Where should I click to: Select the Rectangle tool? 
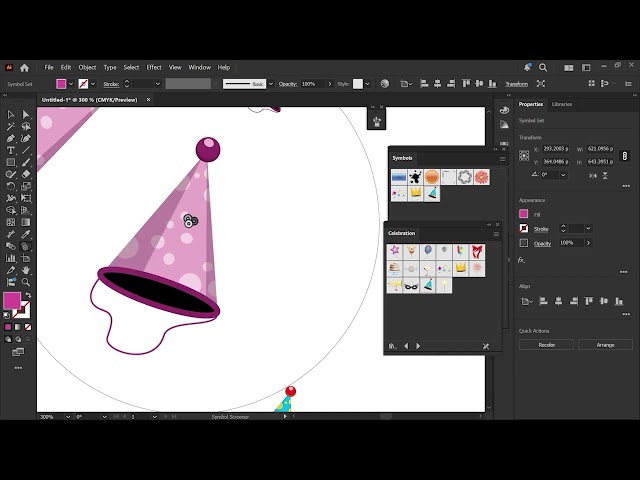click(x=11, y=162)
